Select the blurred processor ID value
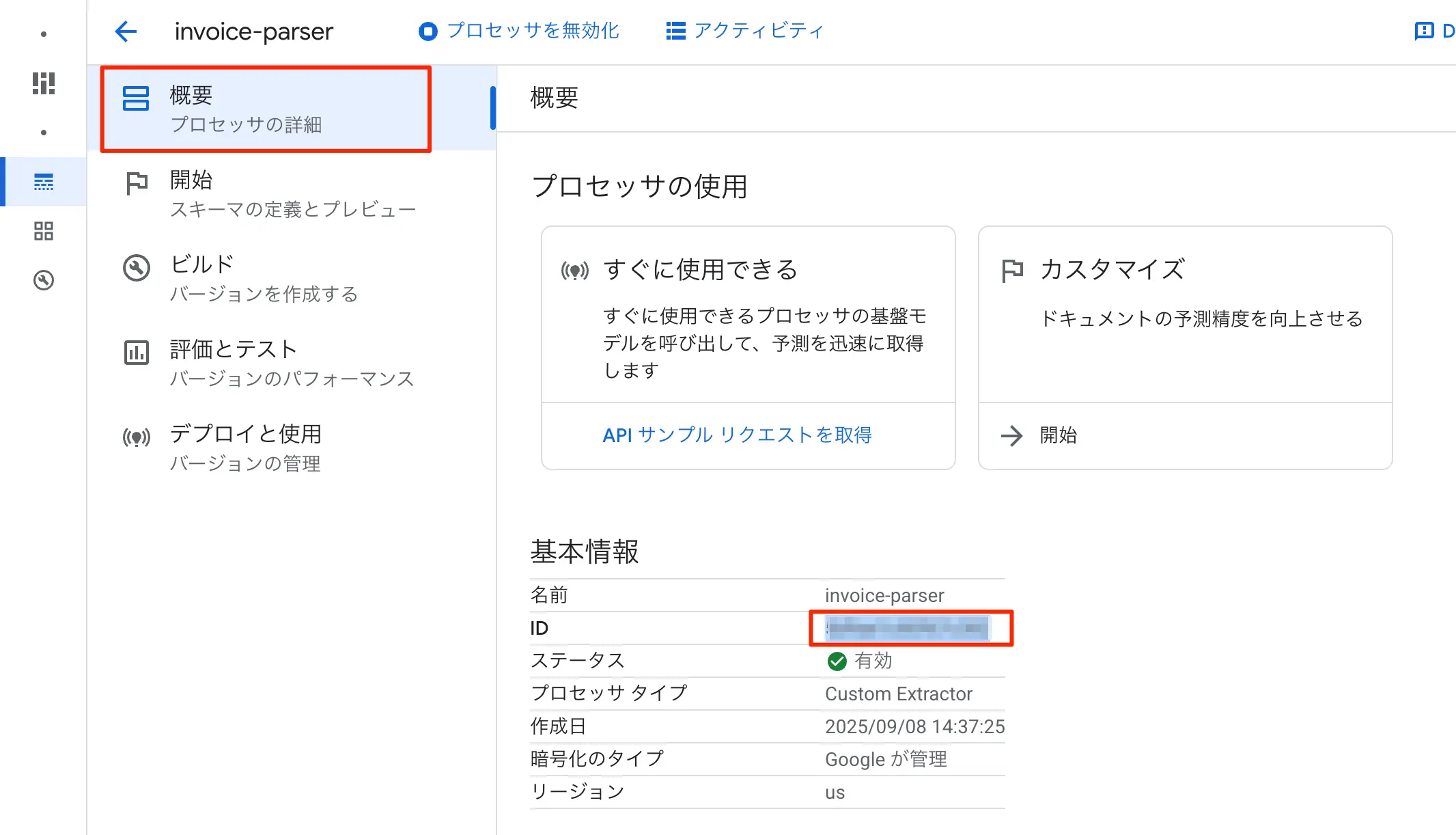Image resolution: width=1456 pixels, height=835 pixels. click(x=908, y=628)
